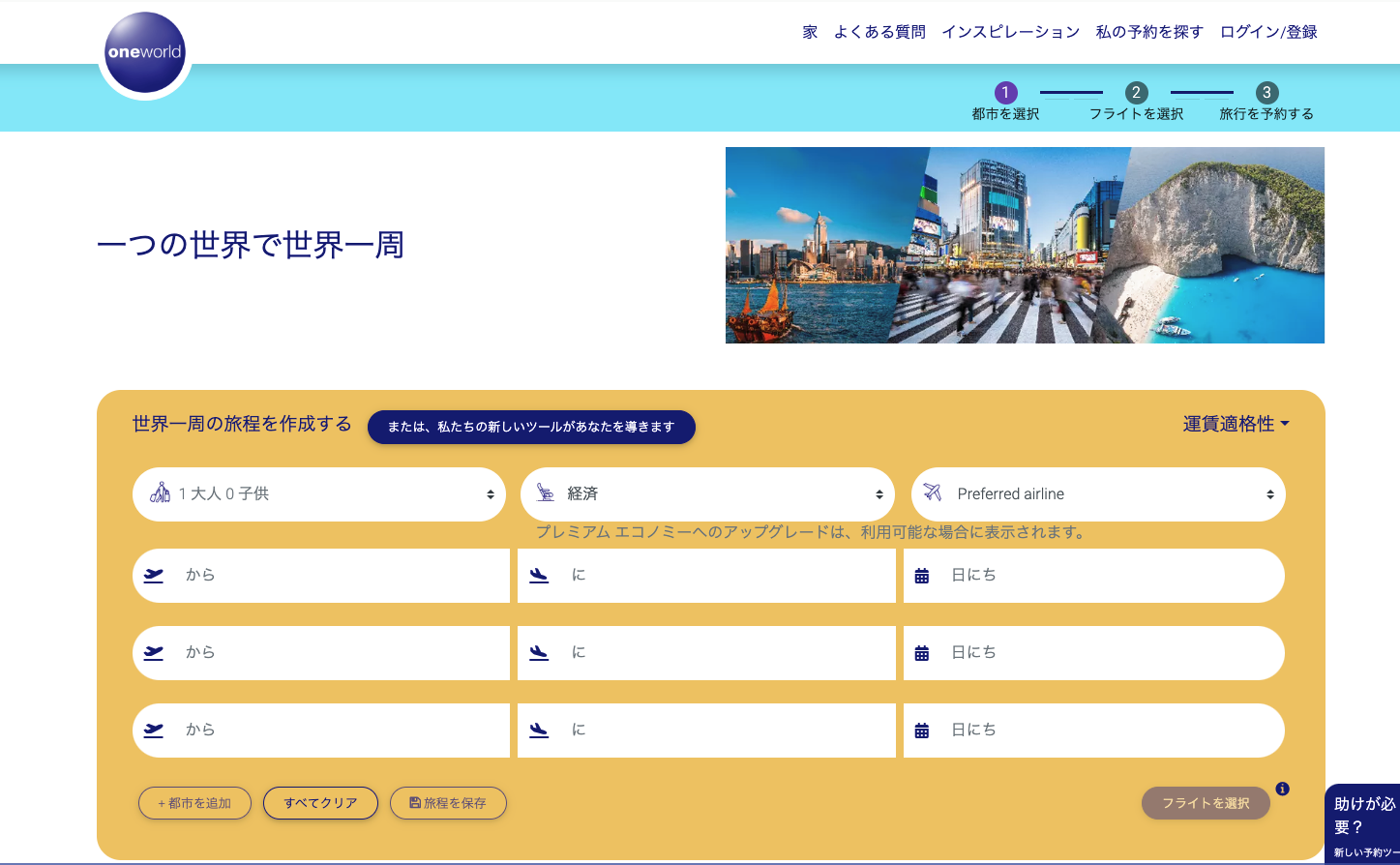This screenshot has width=1400, height=865.
Task: Open 私の予約を探す menu item
Action: pos(1149,32)
